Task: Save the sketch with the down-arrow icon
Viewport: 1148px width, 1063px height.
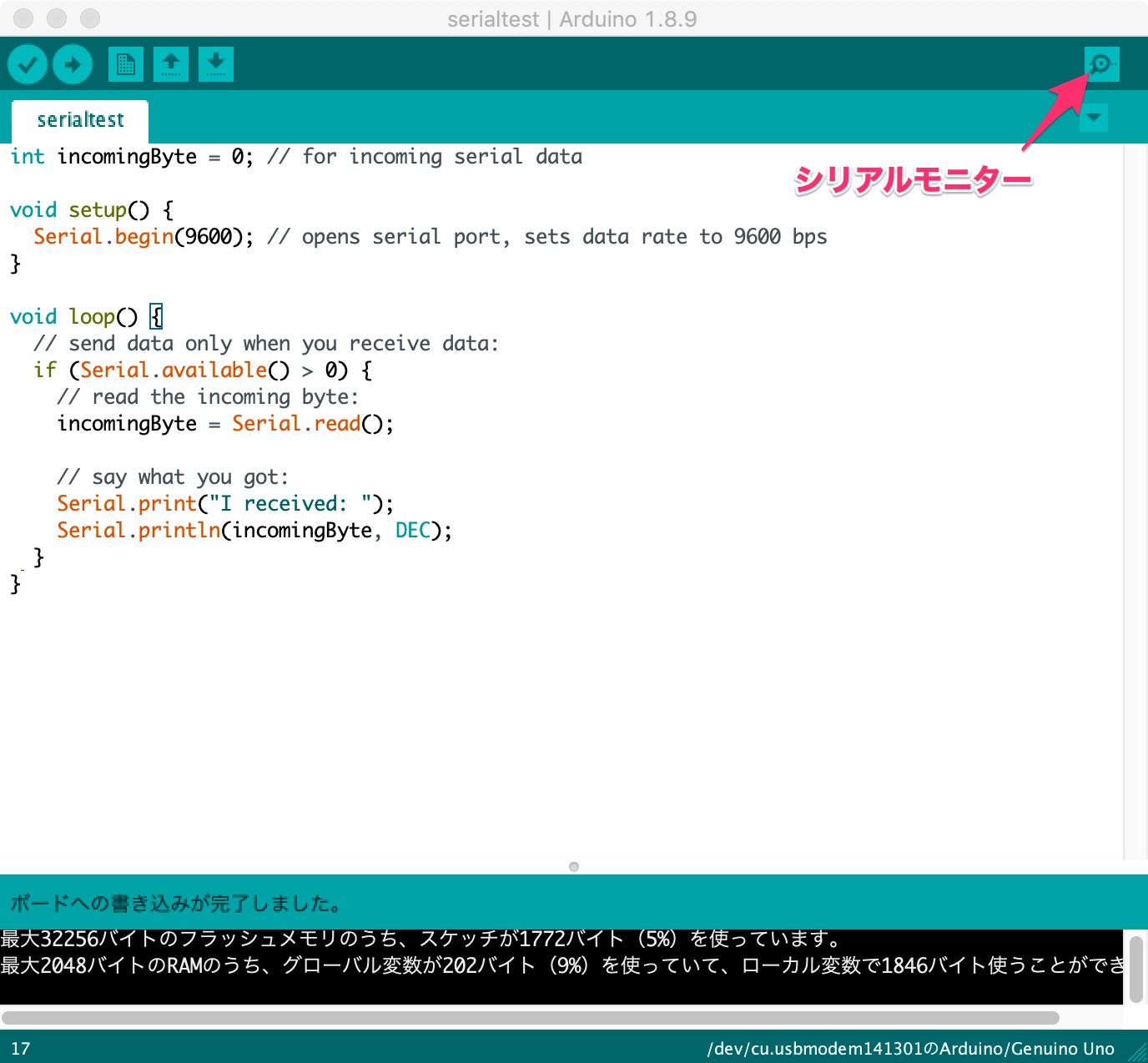Action: click(216, 64)
